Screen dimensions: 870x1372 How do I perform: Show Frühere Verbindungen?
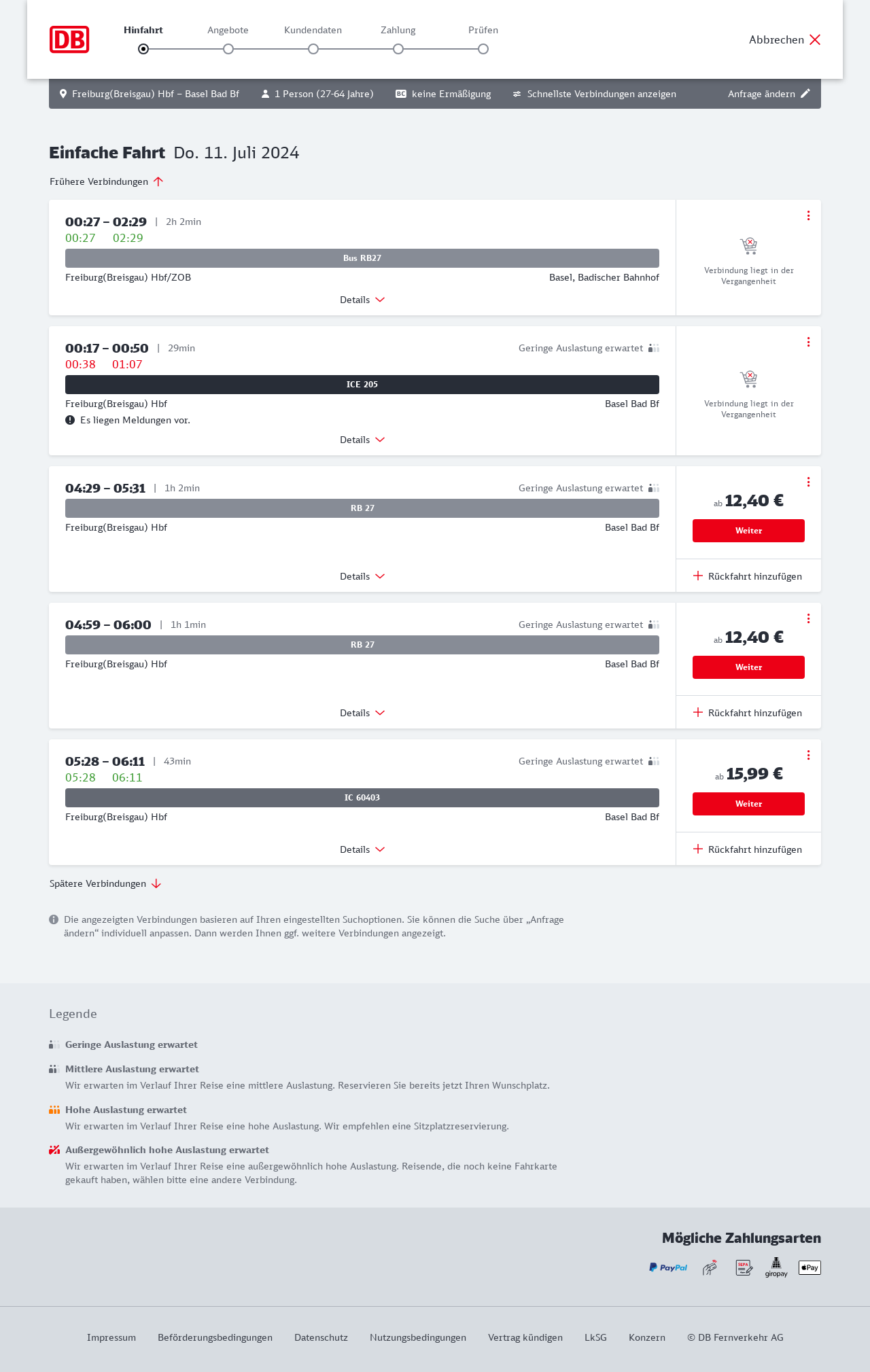pos(107,181)
